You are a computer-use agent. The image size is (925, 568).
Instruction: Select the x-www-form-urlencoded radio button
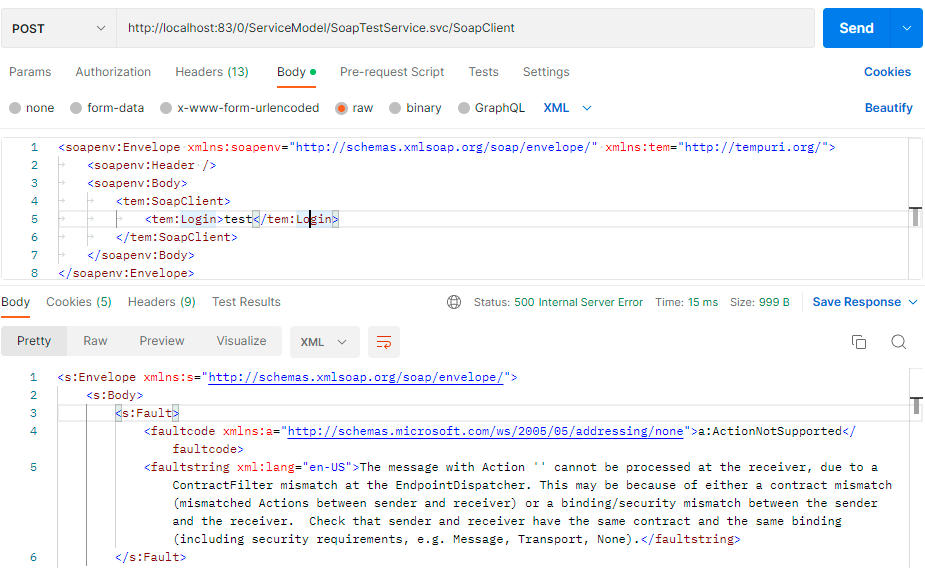click(x=166, y=108)
